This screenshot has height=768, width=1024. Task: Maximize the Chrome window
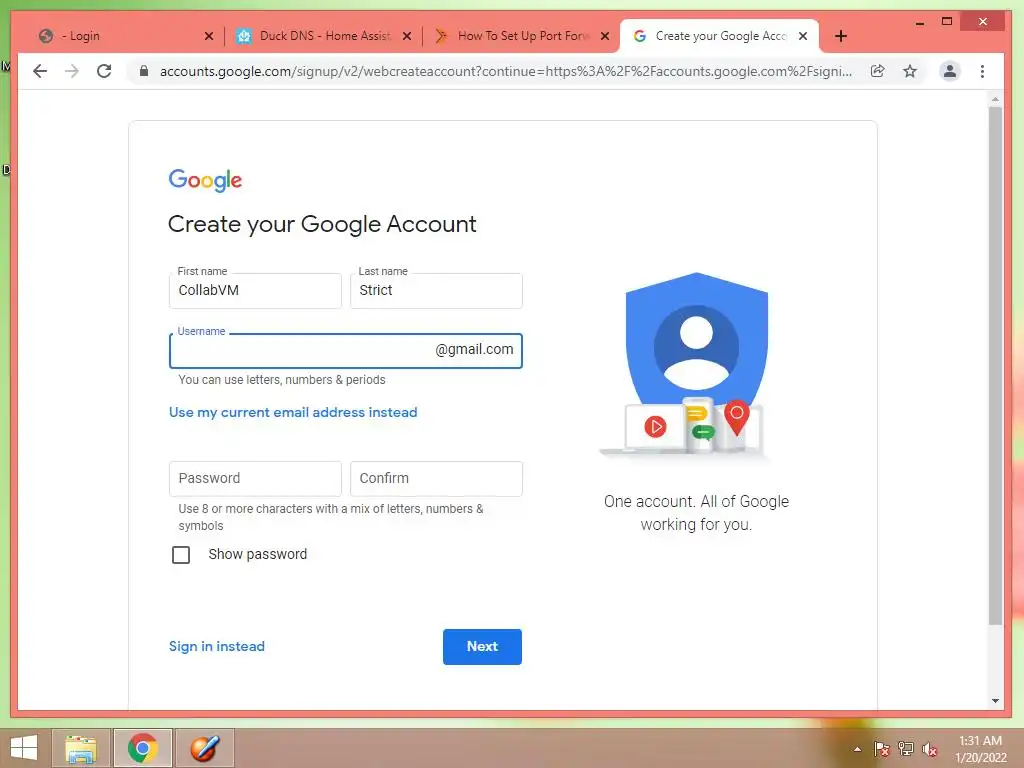[947, 22]
